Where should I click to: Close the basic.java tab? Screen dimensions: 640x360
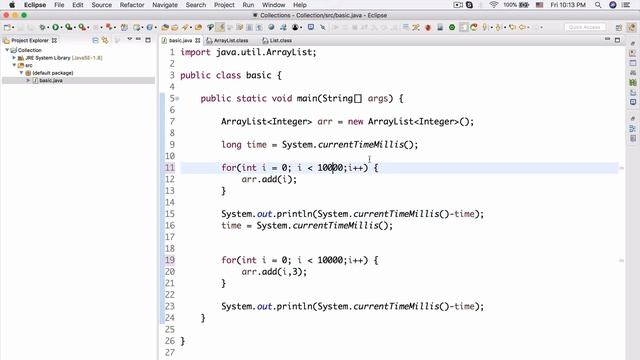coord(198,40)
